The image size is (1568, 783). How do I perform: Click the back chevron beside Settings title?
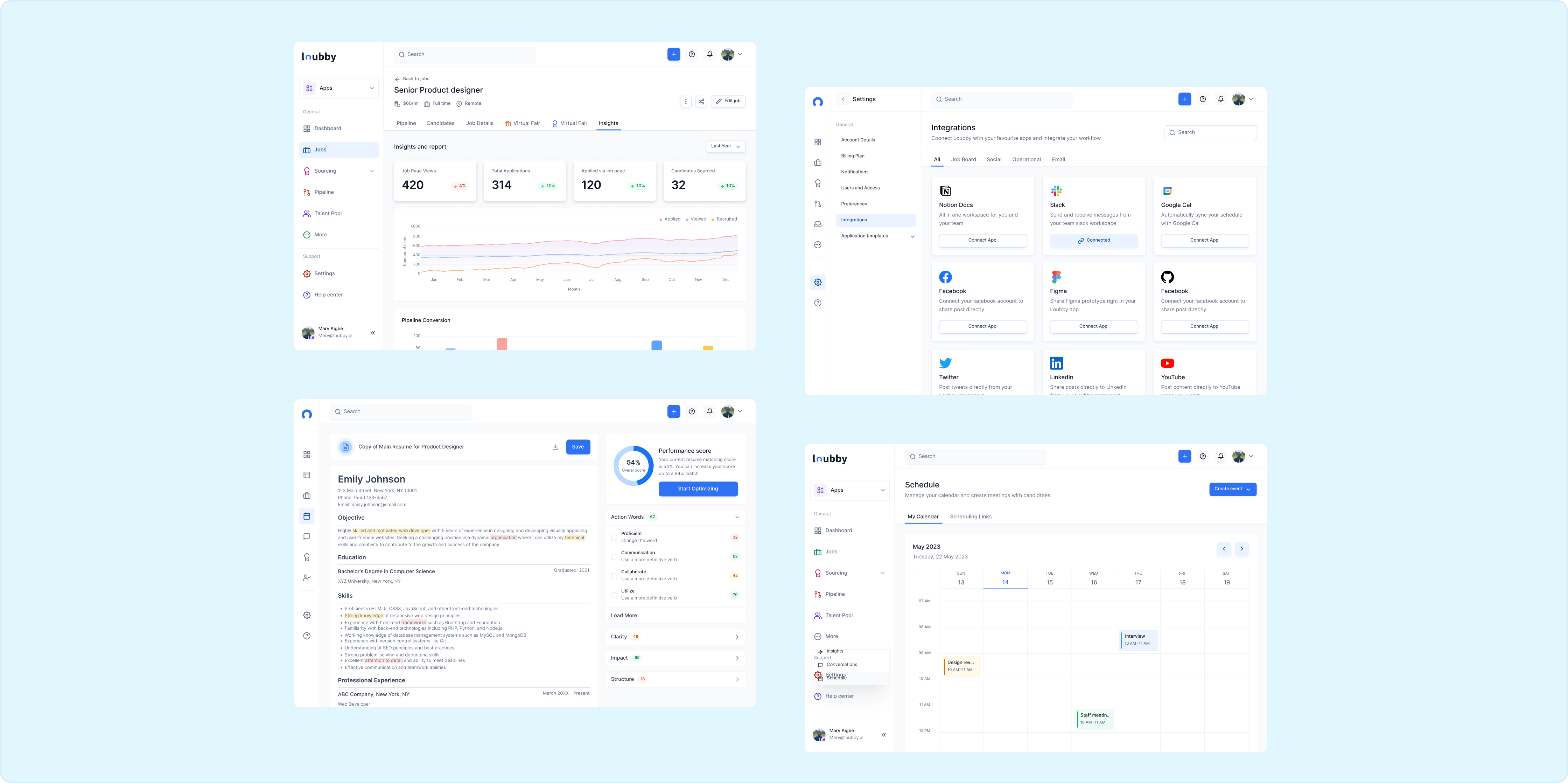click(x=843, y=99)
